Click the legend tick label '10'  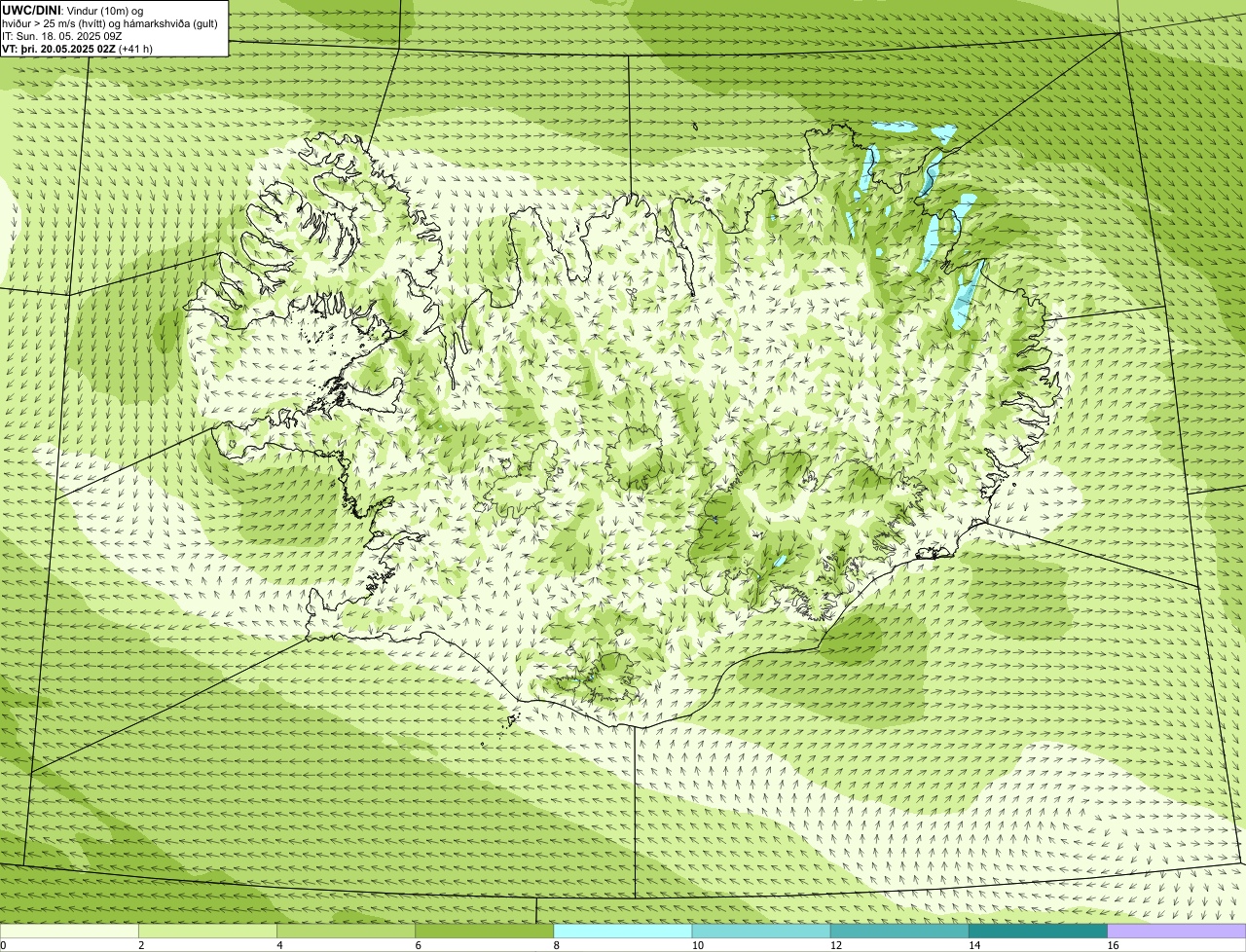[x=697, y=945]
